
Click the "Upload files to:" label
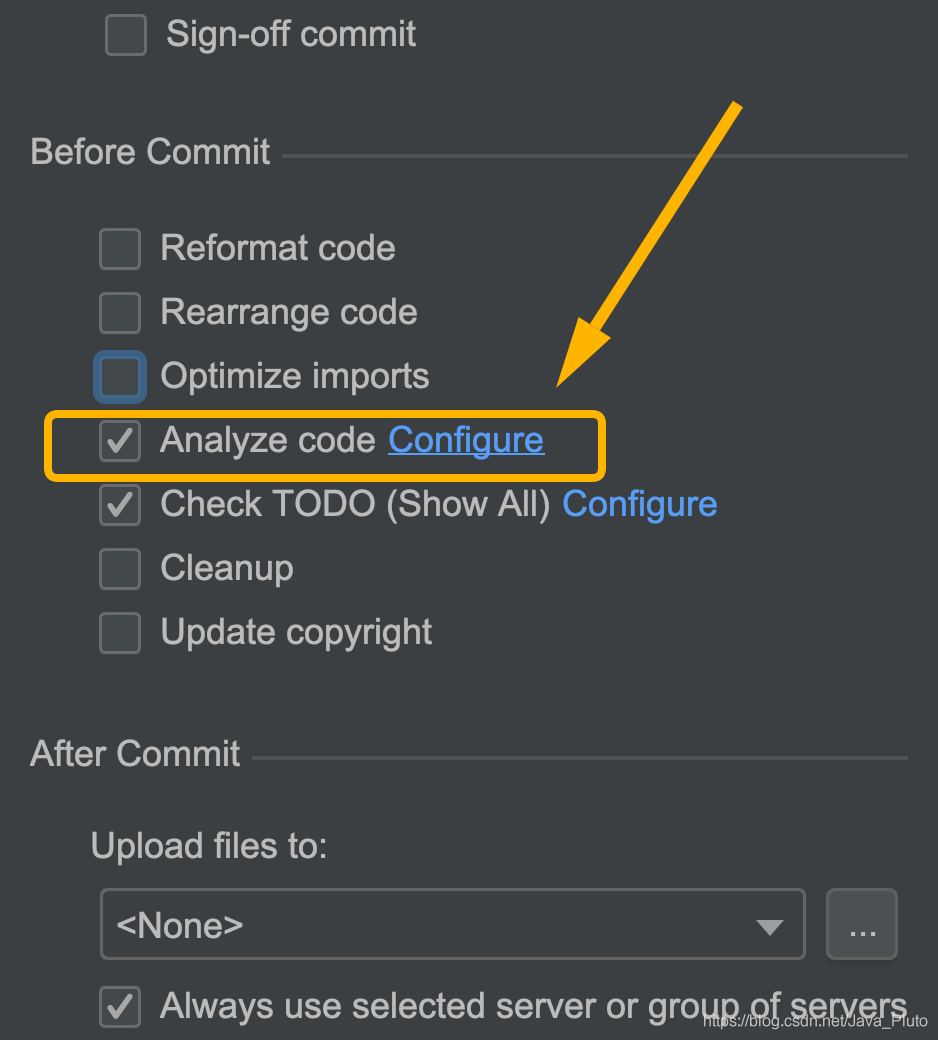tap(209, 847)
